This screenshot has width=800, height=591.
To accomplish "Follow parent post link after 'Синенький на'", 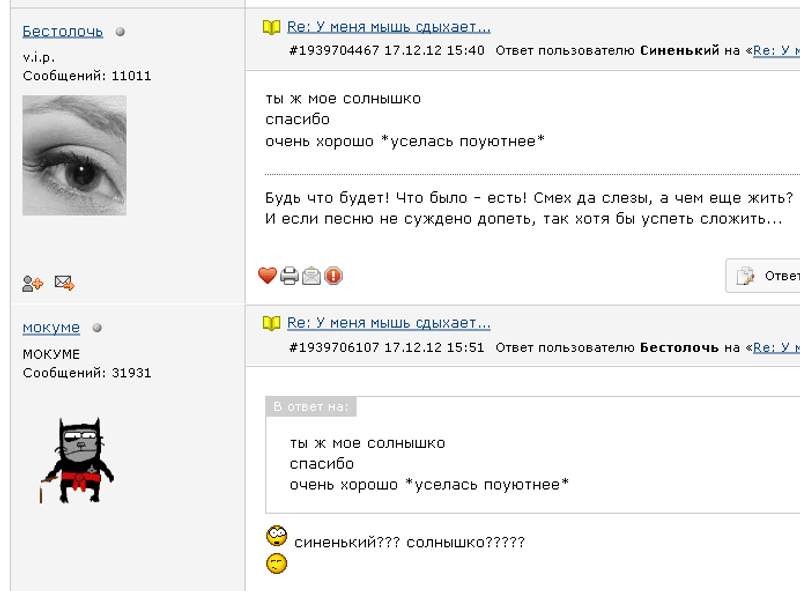I will 776,50.
